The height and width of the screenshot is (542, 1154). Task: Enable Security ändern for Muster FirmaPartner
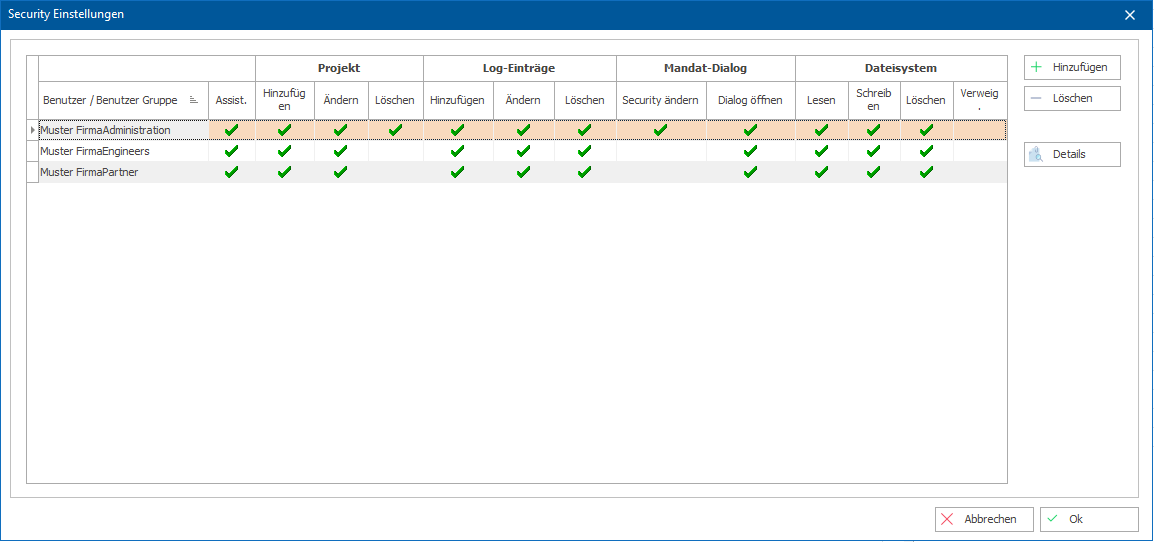[x=661, y=172]
